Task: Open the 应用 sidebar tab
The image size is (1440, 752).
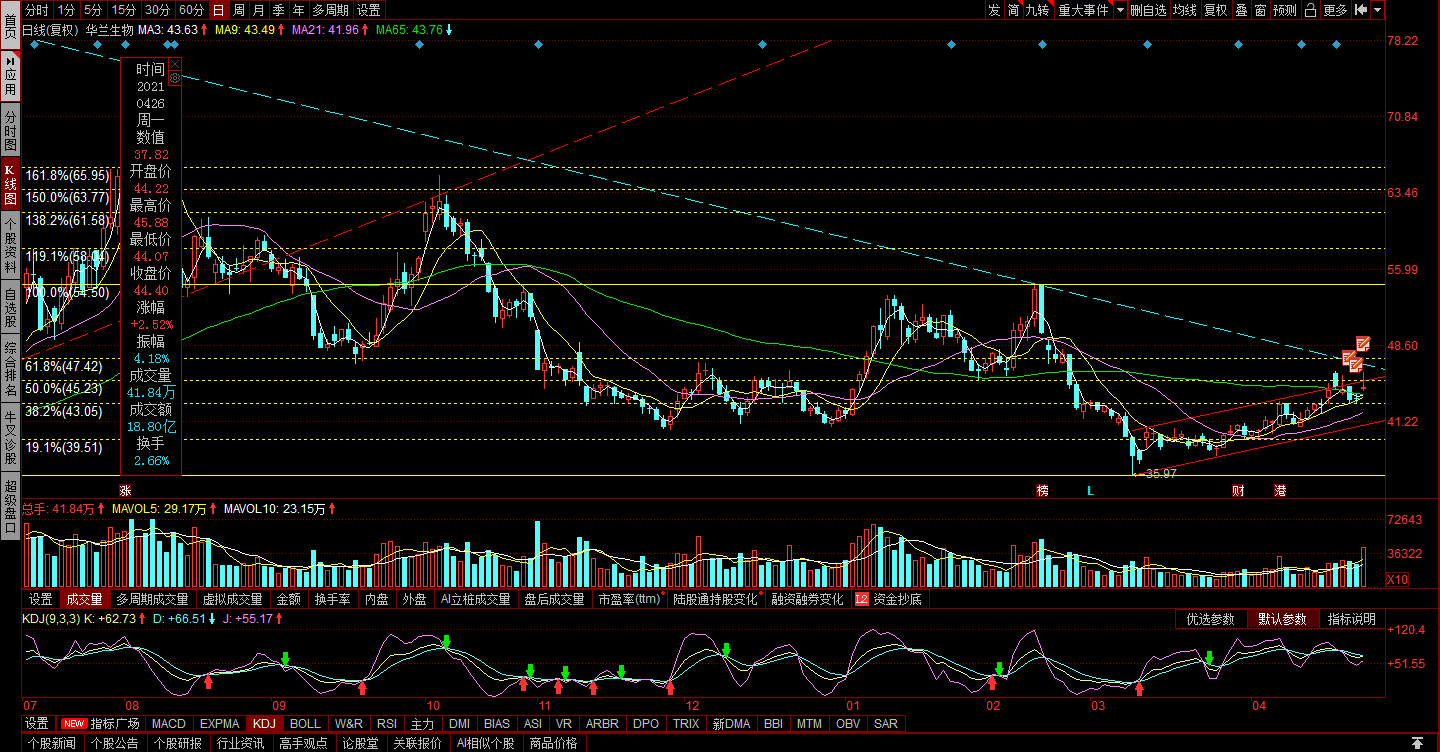Action: click(10, 74)
